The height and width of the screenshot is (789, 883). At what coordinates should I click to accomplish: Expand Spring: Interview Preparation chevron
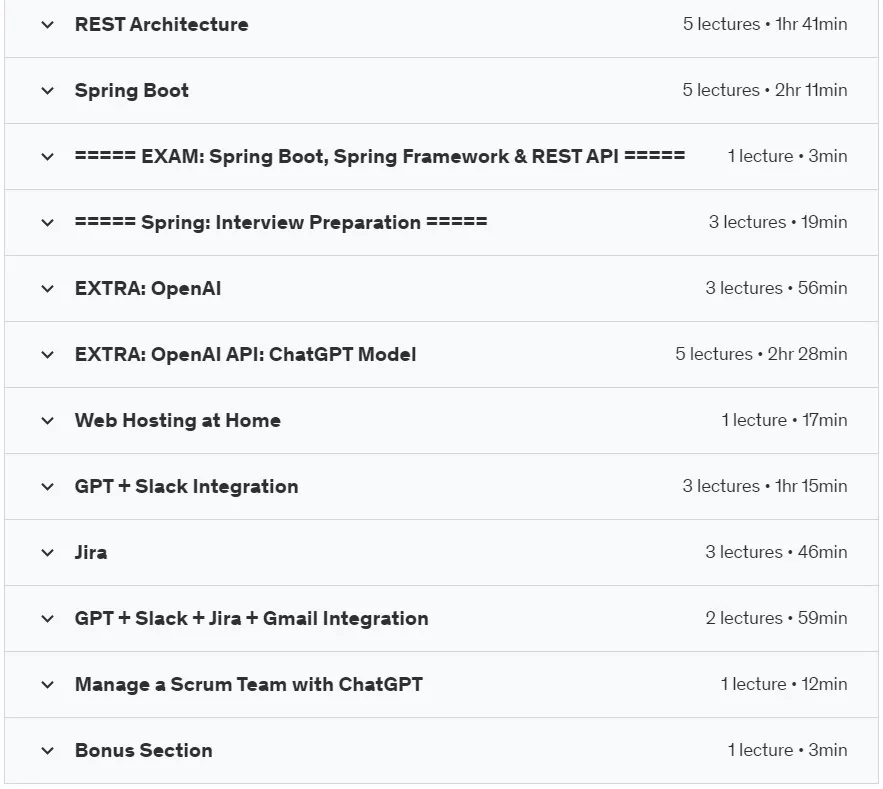pyautogui.click(x=48, y=222)
